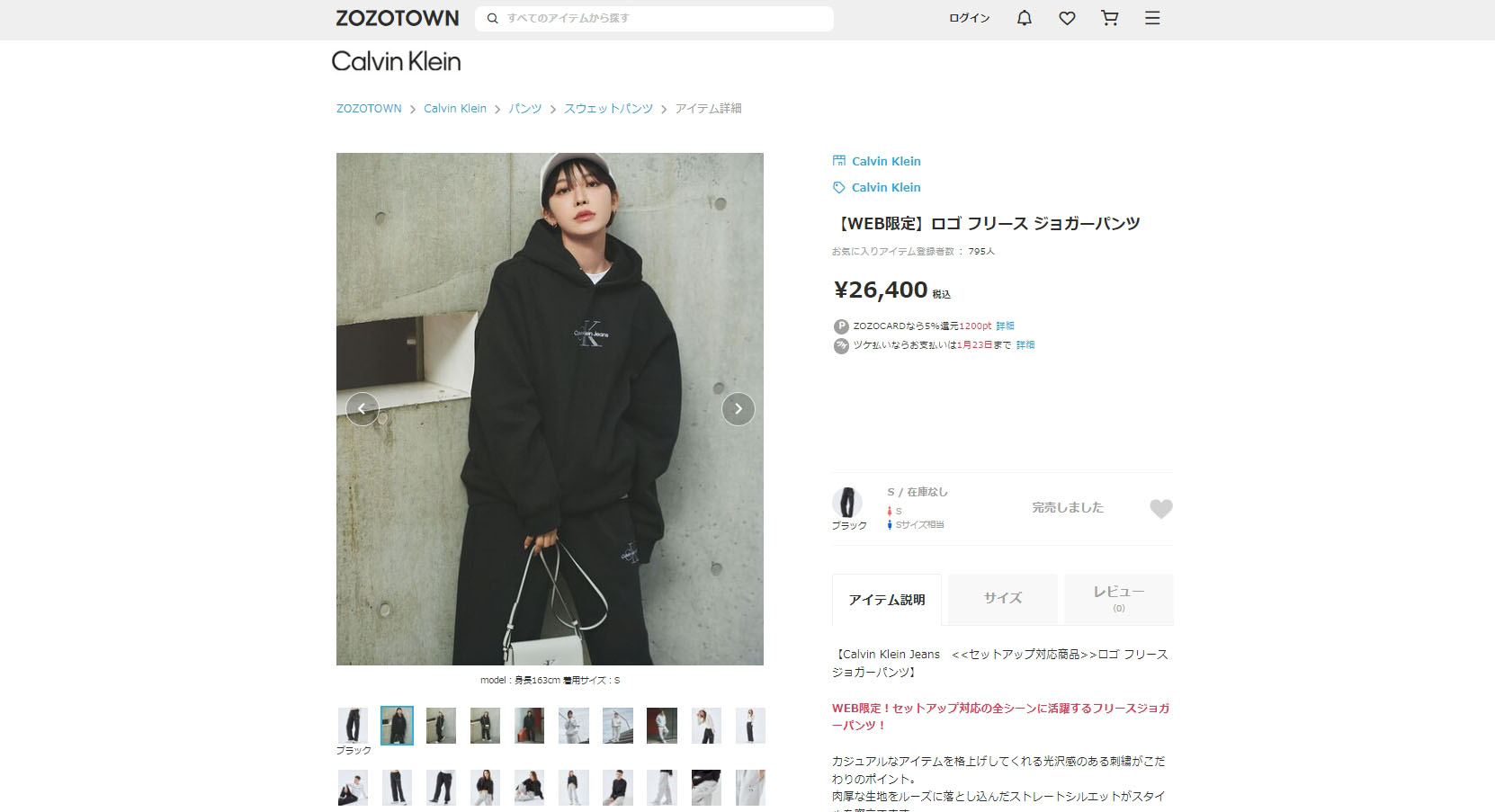Viewport: 1495px width, 812px height.
Task: Open ZOZOCARD 詳細 link
Action: (x=1005, y=326)
